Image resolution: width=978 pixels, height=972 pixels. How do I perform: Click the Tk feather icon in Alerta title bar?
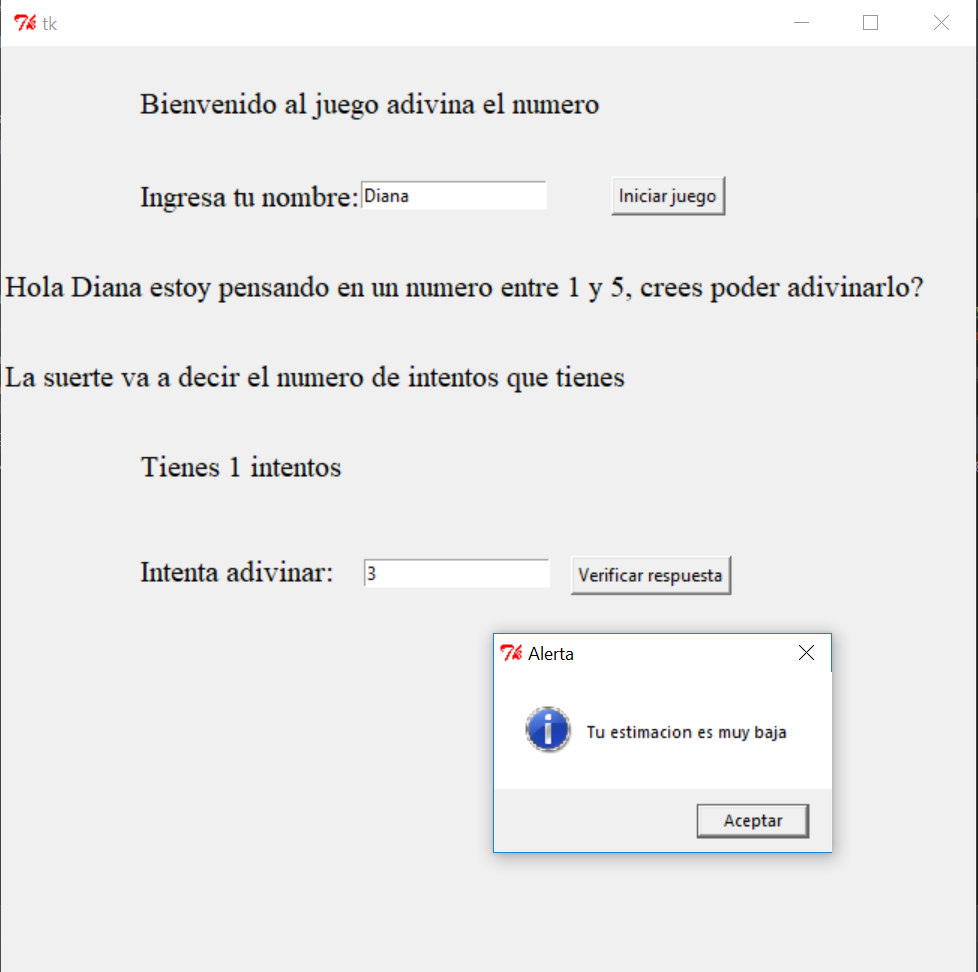(511, 653)
